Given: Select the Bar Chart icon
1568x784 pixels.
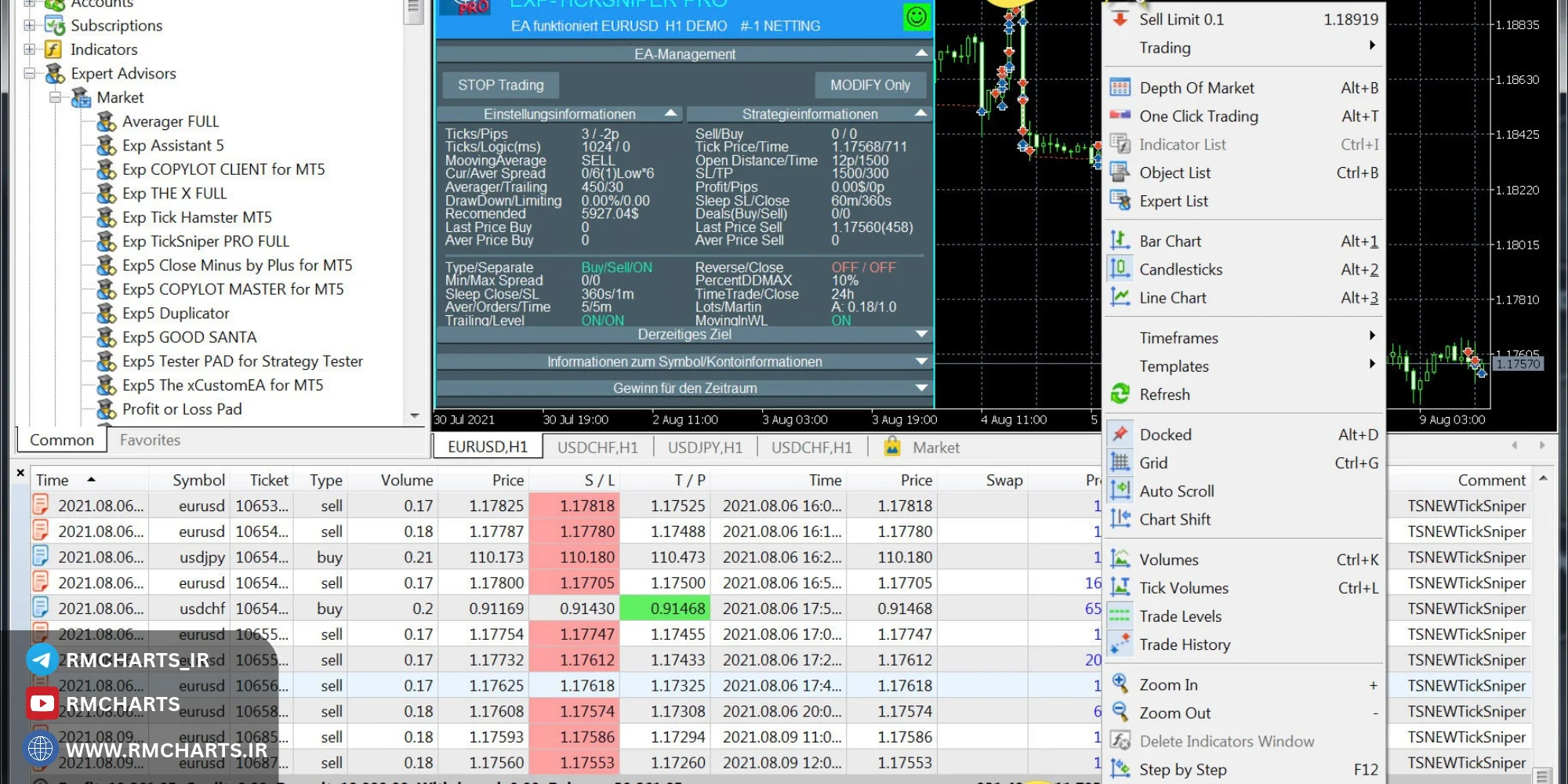Looking at the screenshot, I should pyautogui.click(x=1120, y=241).
